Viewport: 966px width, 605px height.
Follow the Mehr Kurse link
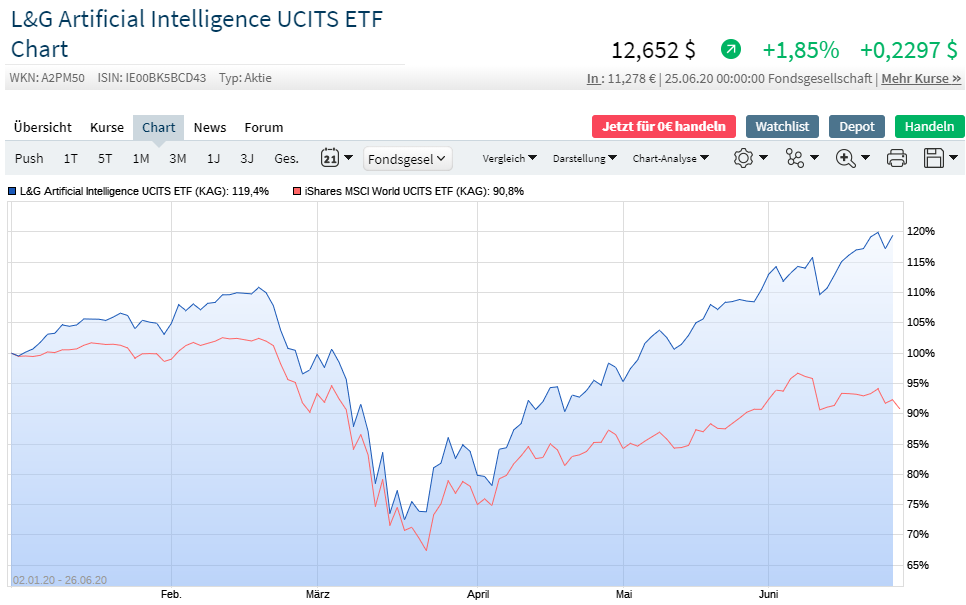[921, 78]
